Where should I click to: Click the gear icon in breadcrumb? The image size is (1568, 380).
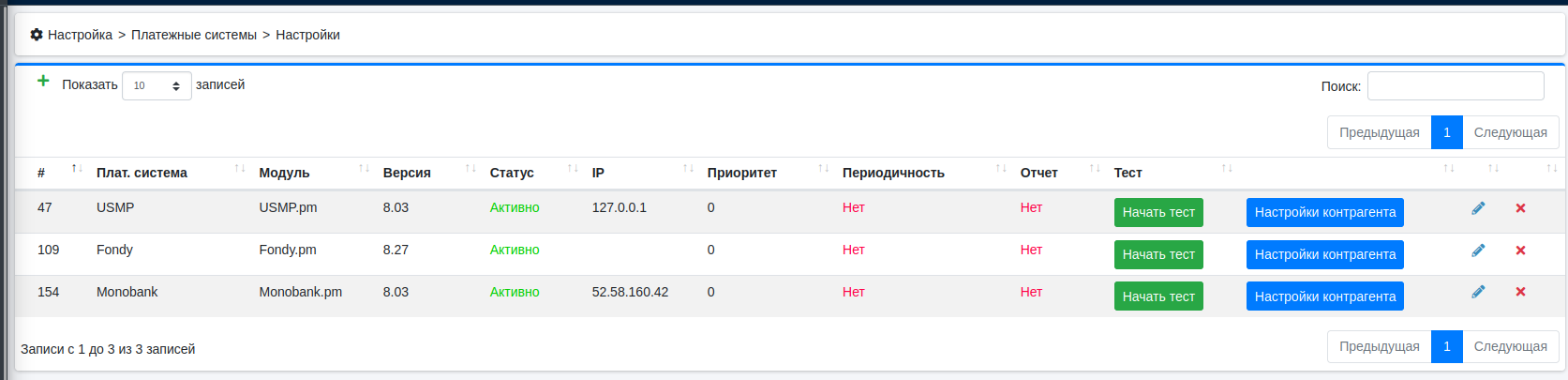tap(37, 35)
